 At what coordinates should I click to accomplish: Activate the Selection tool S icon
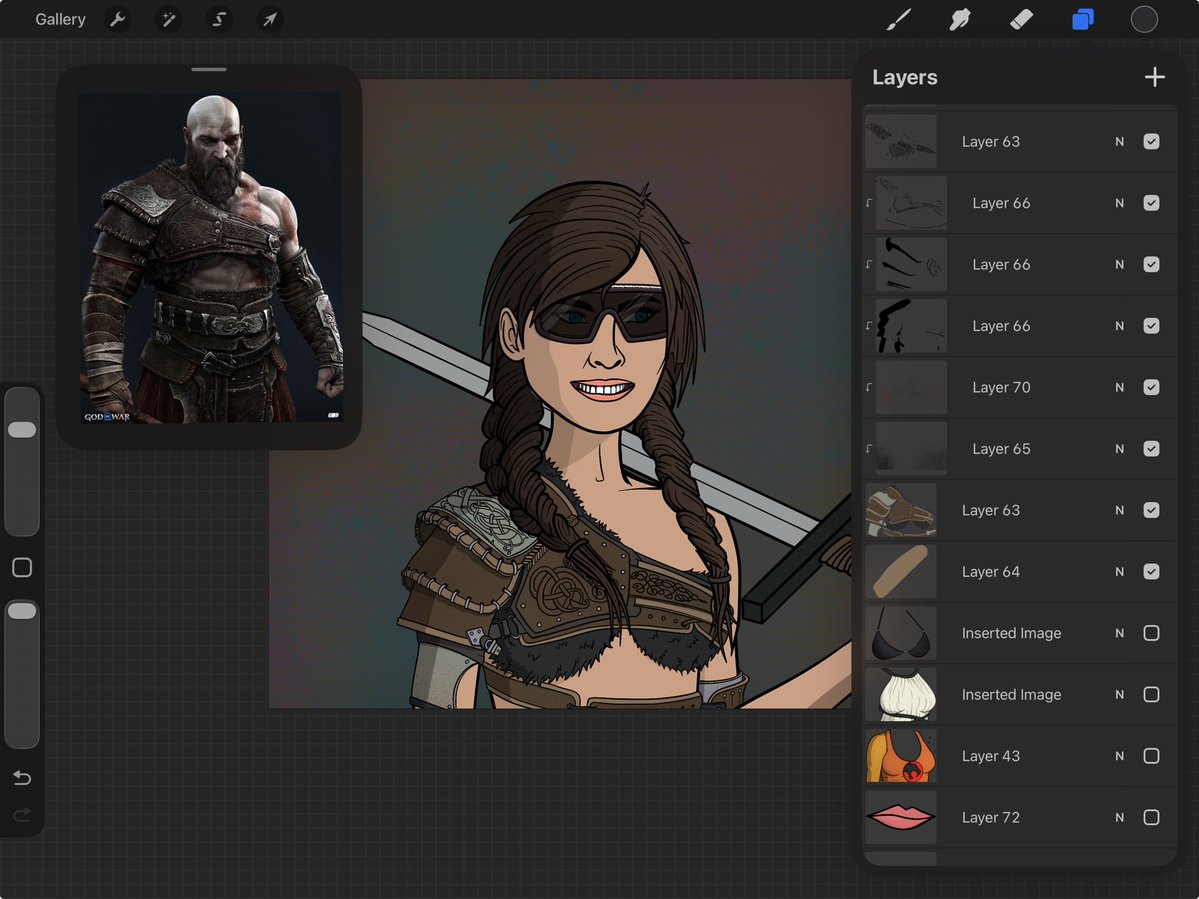tap(219, 19)
